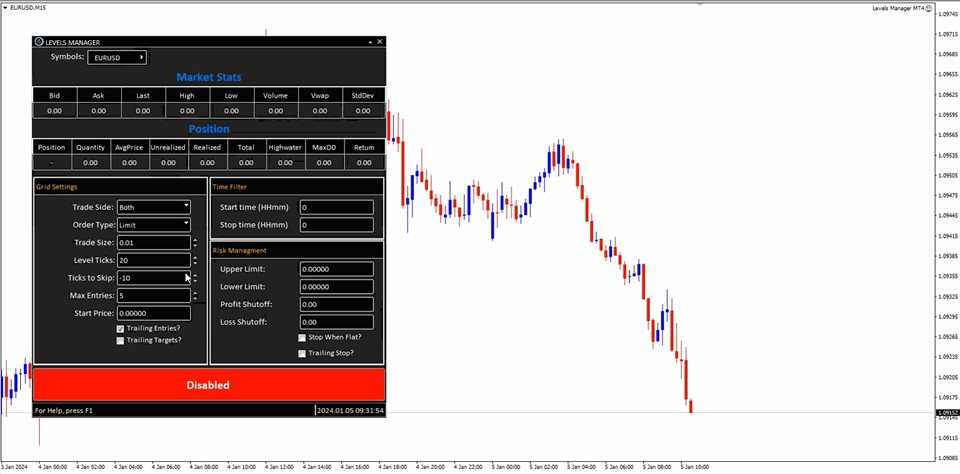The height and width of the screenshot is (474, 960).
Task: Click the Market Stats heading
Action: (209, 77)
